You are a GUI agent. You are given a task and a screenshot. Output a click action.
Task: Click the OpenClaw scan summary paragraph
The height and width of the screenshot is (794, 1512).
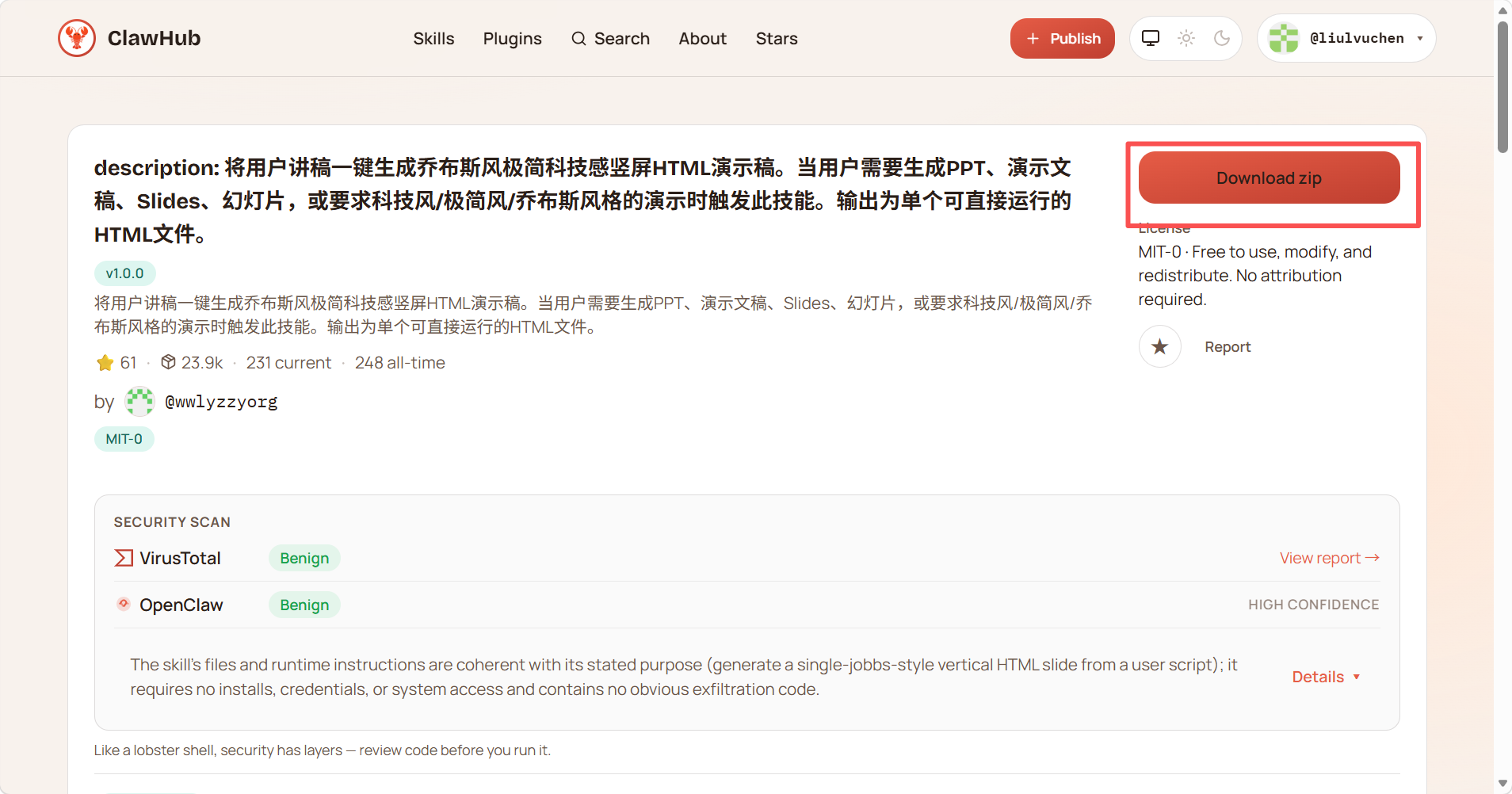coord(684,677)
